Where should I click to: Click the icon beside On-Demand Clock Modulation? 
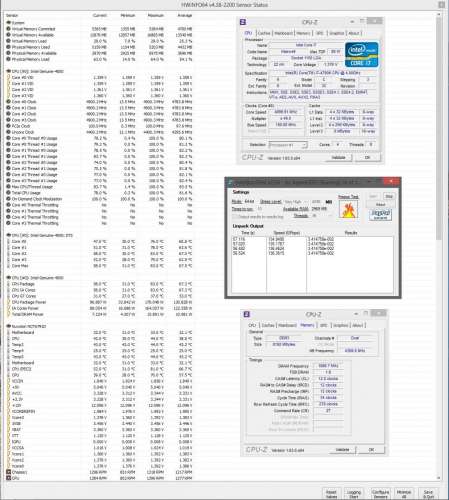pos(9,199)
